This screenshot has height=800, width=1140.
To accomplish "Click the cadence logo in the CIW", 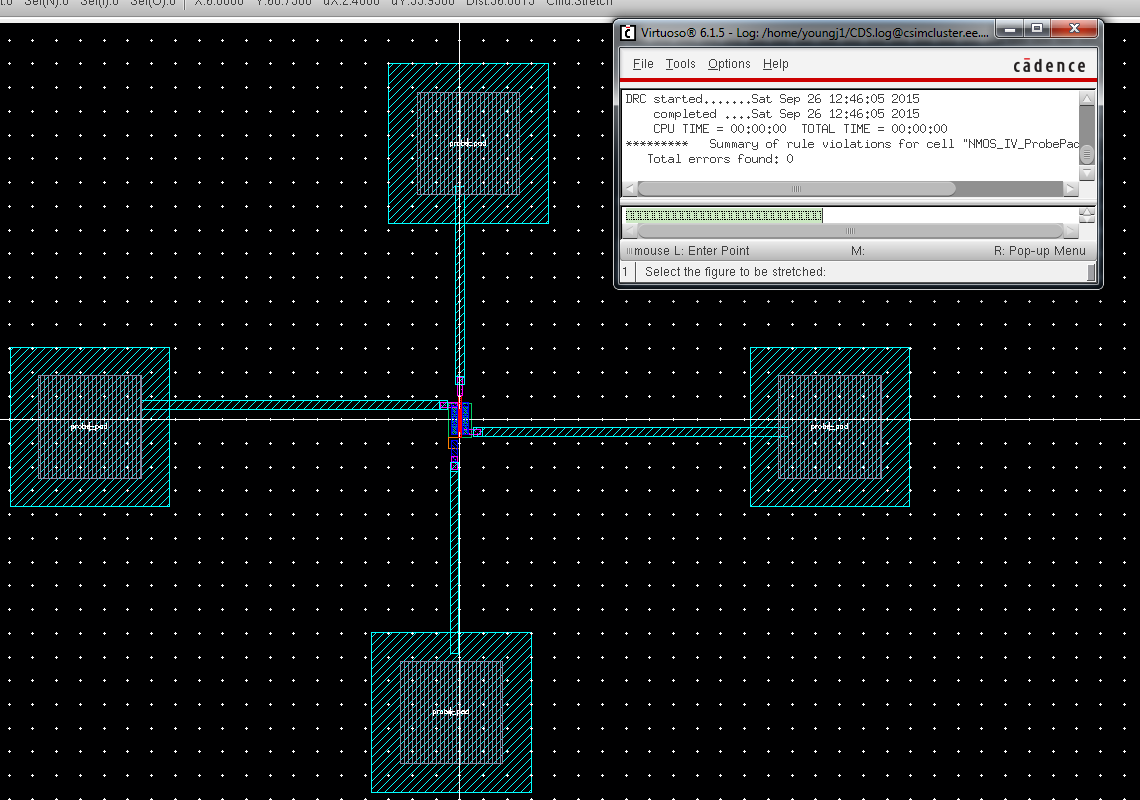I will [1049, 64].
